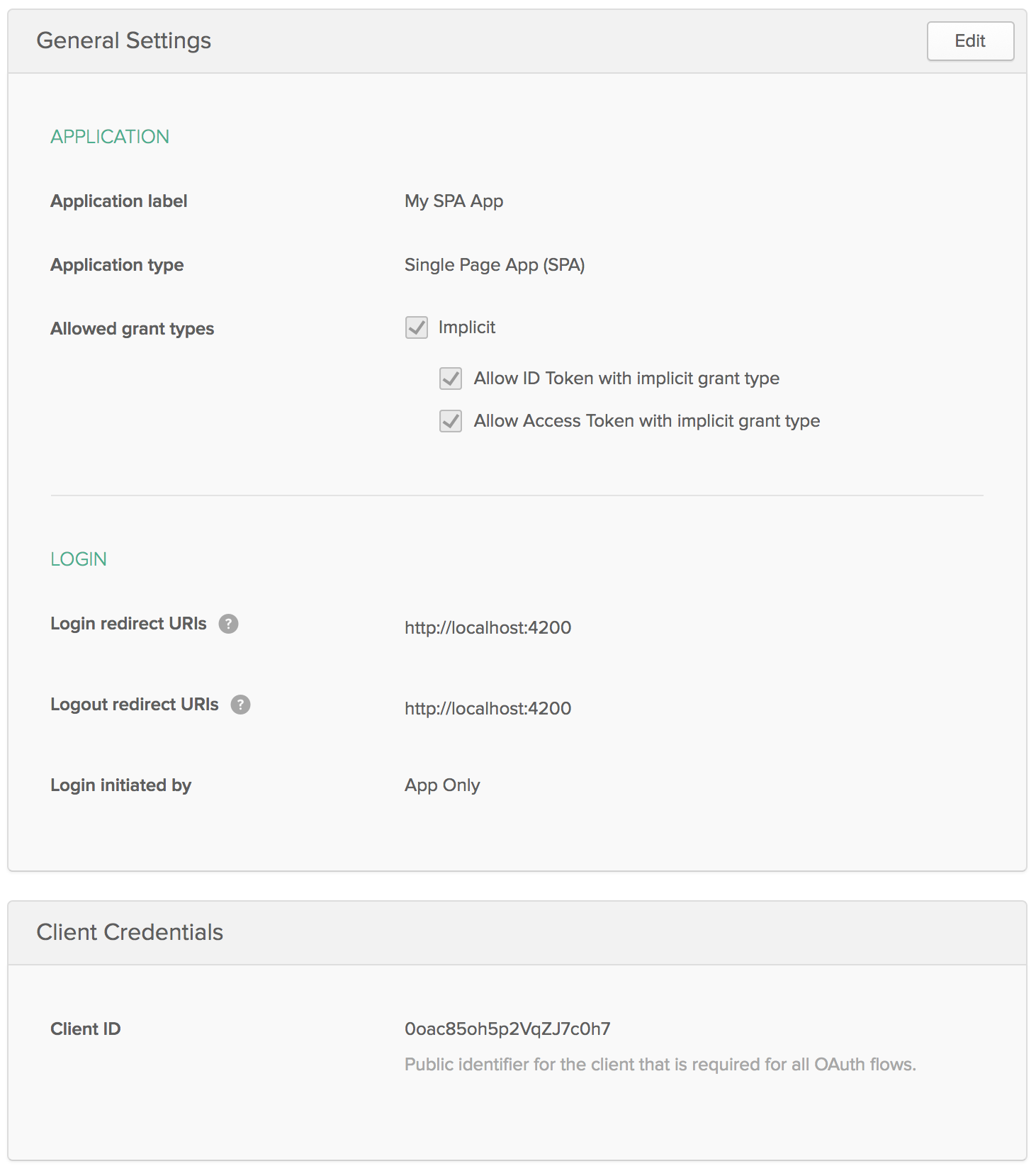Click the Client Credentials panel title
The image size is (1036, 1171).
[130, 932]
